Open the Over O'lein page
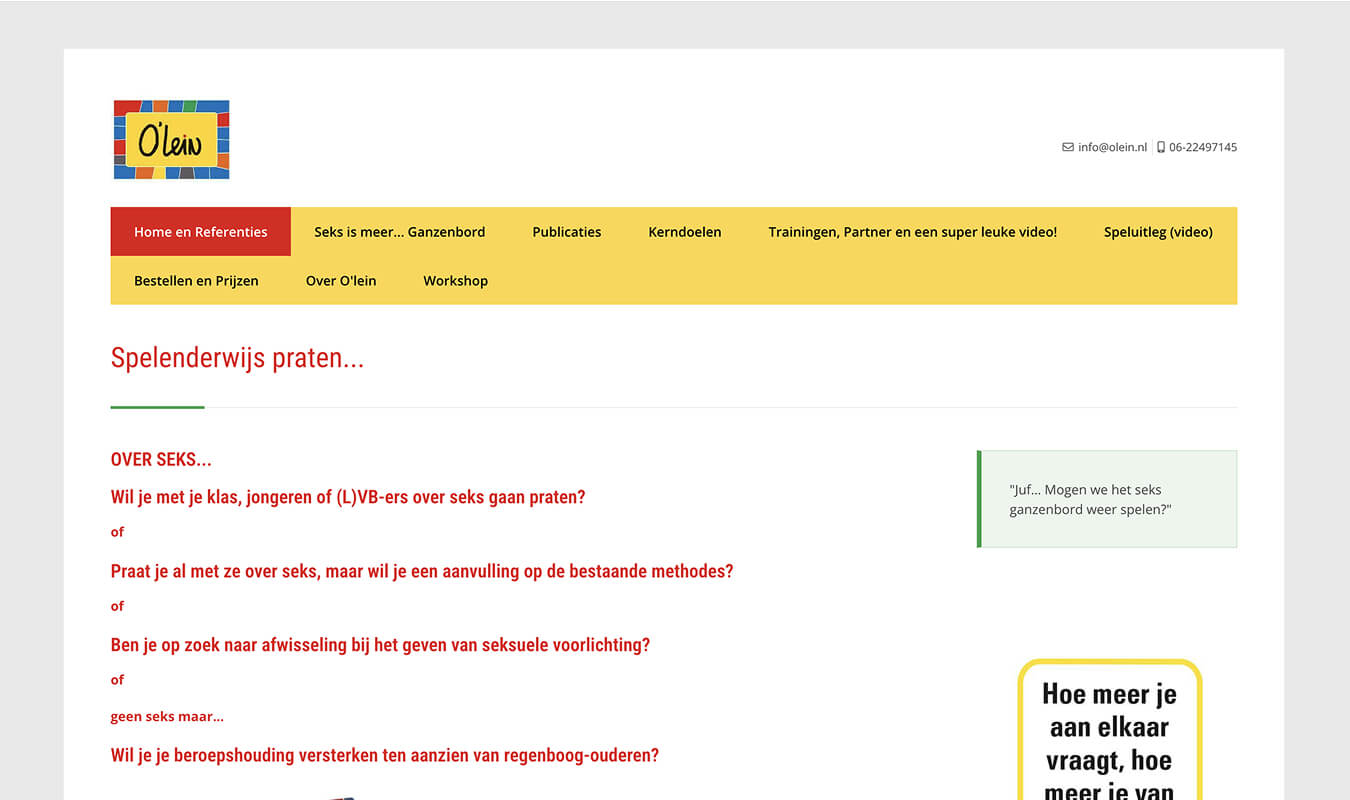This screenshot has height=800, width=1350. (x=341, y=281)
